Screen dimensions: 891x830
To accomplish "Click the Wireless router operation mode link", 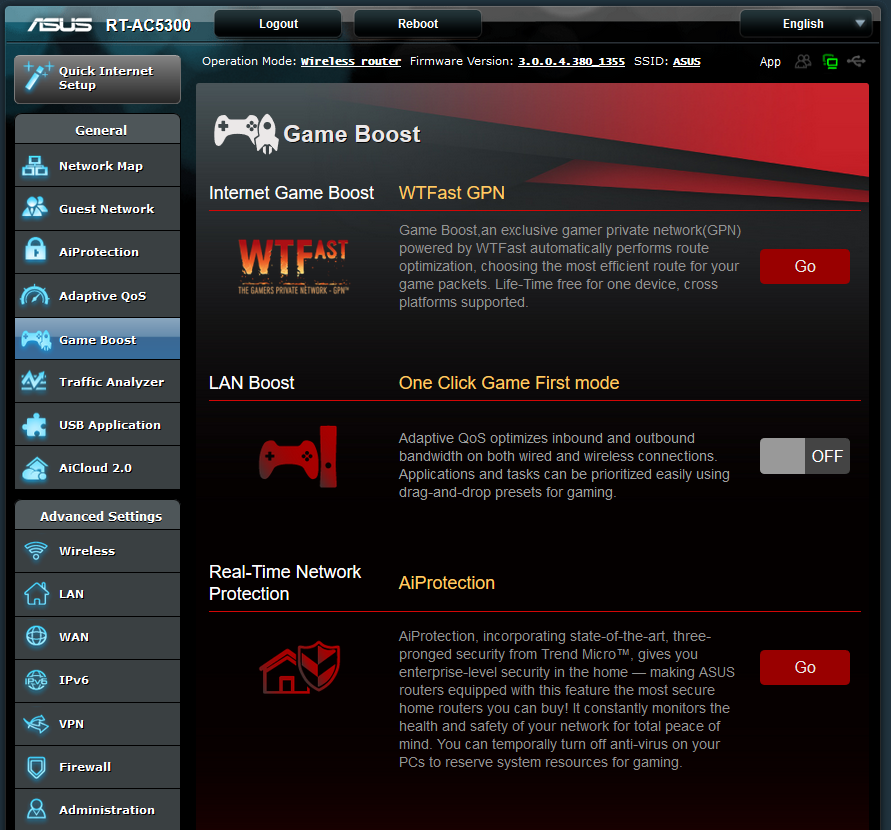I will (x=351, y=61).
